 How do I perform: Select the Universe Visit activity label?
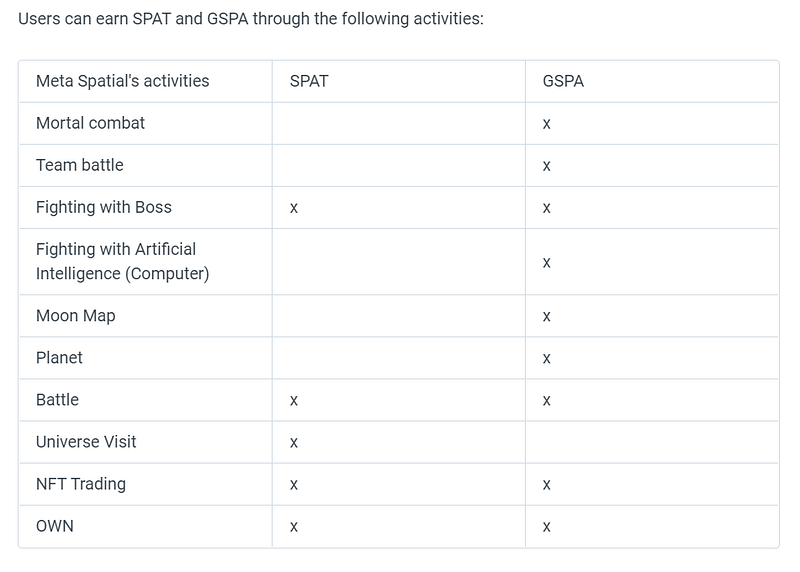coord(86,442)
